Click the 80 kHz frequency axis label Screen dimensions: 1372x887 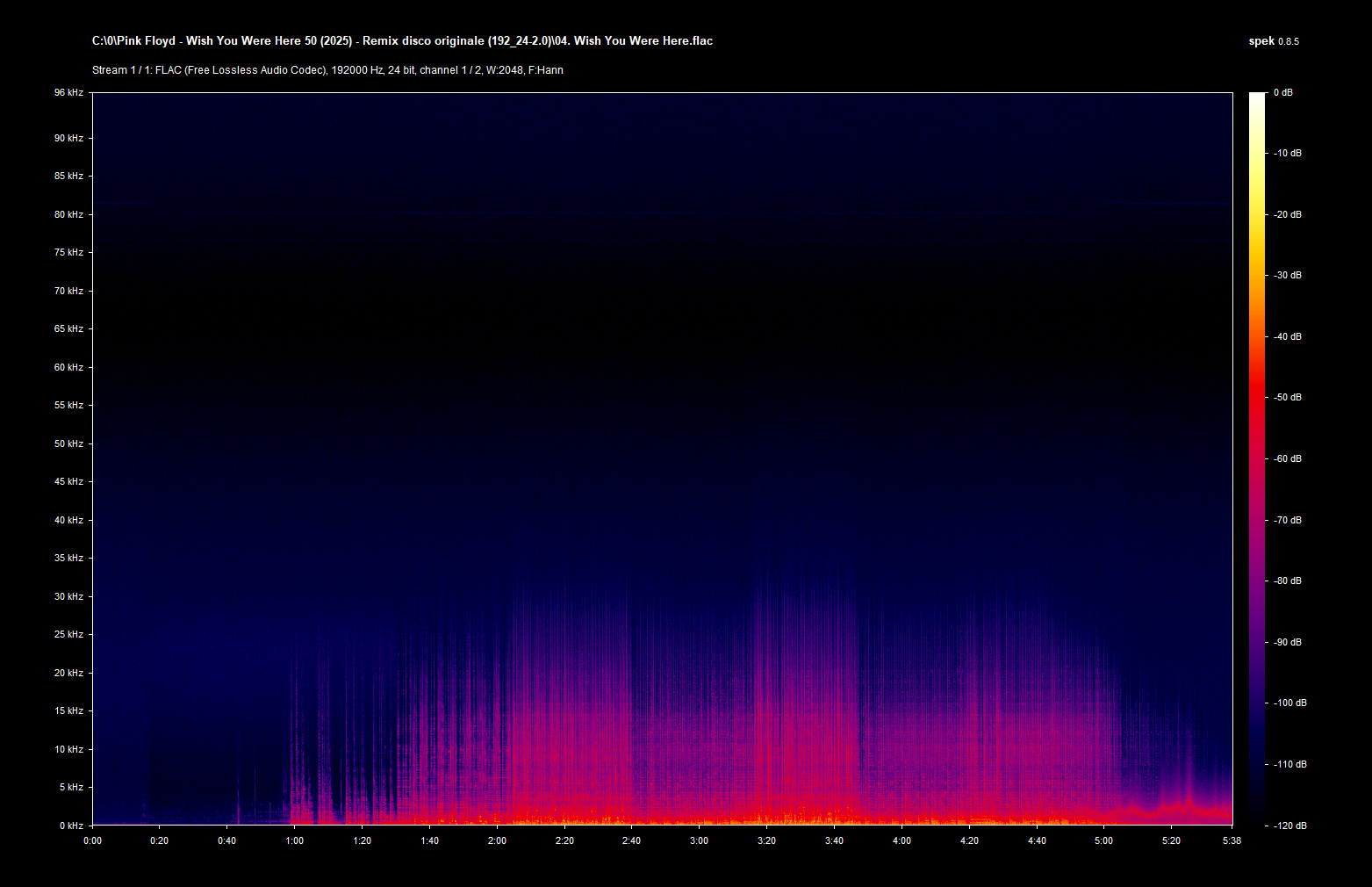coord(68,214)
